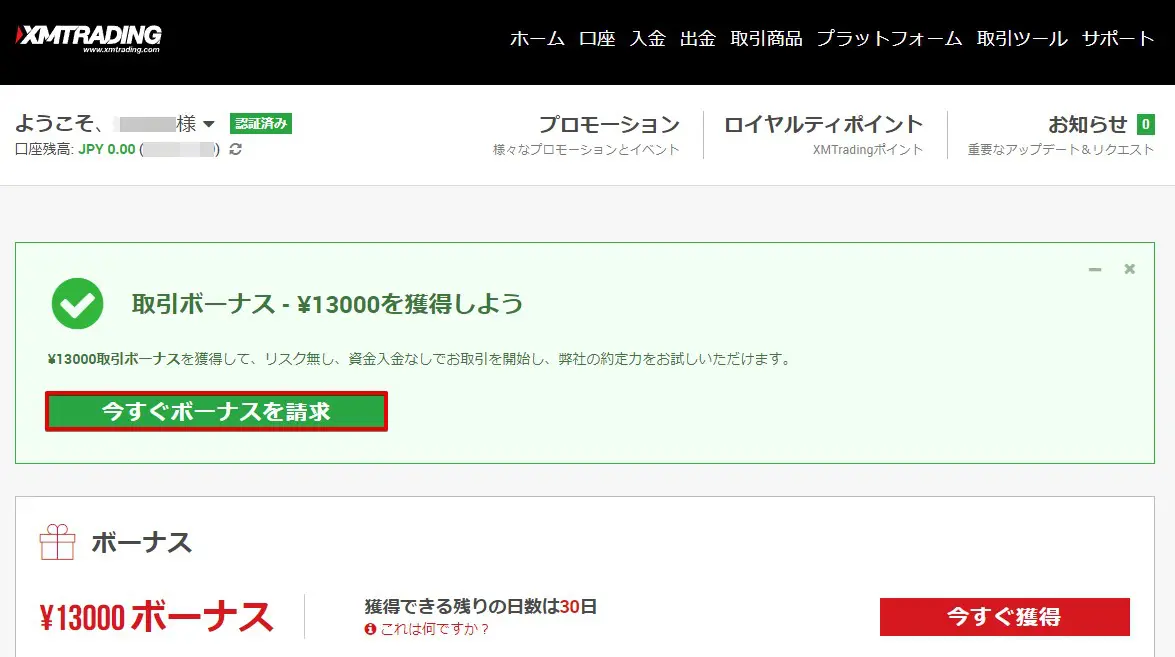Click the gift box bonus icon
The height and width of the screenshot is (657, 1175).
[57, 542]
